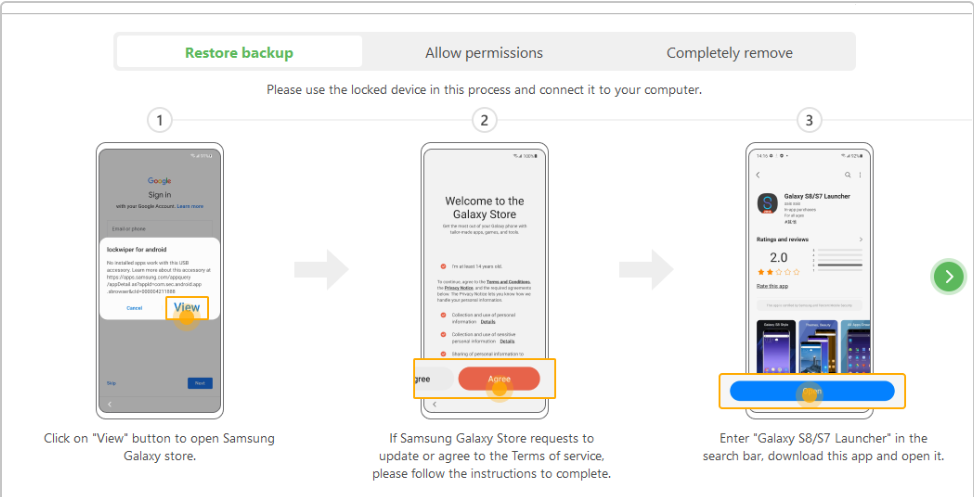Image resolution: width=974 pixels, height=497 pixels.
Task: Click Cancel in the lockwiper dialog
Action: click(x=134, y=308)
